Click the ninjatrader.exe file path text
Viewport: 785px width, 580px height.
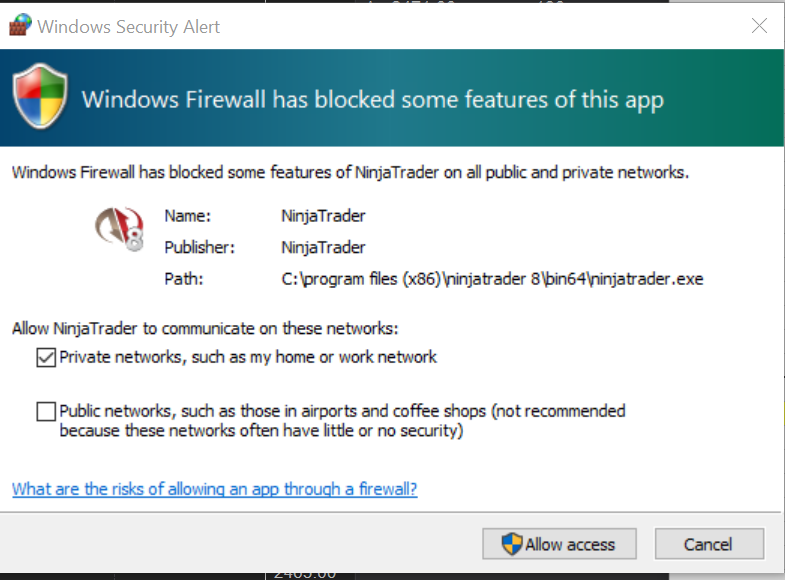point(492,279)
